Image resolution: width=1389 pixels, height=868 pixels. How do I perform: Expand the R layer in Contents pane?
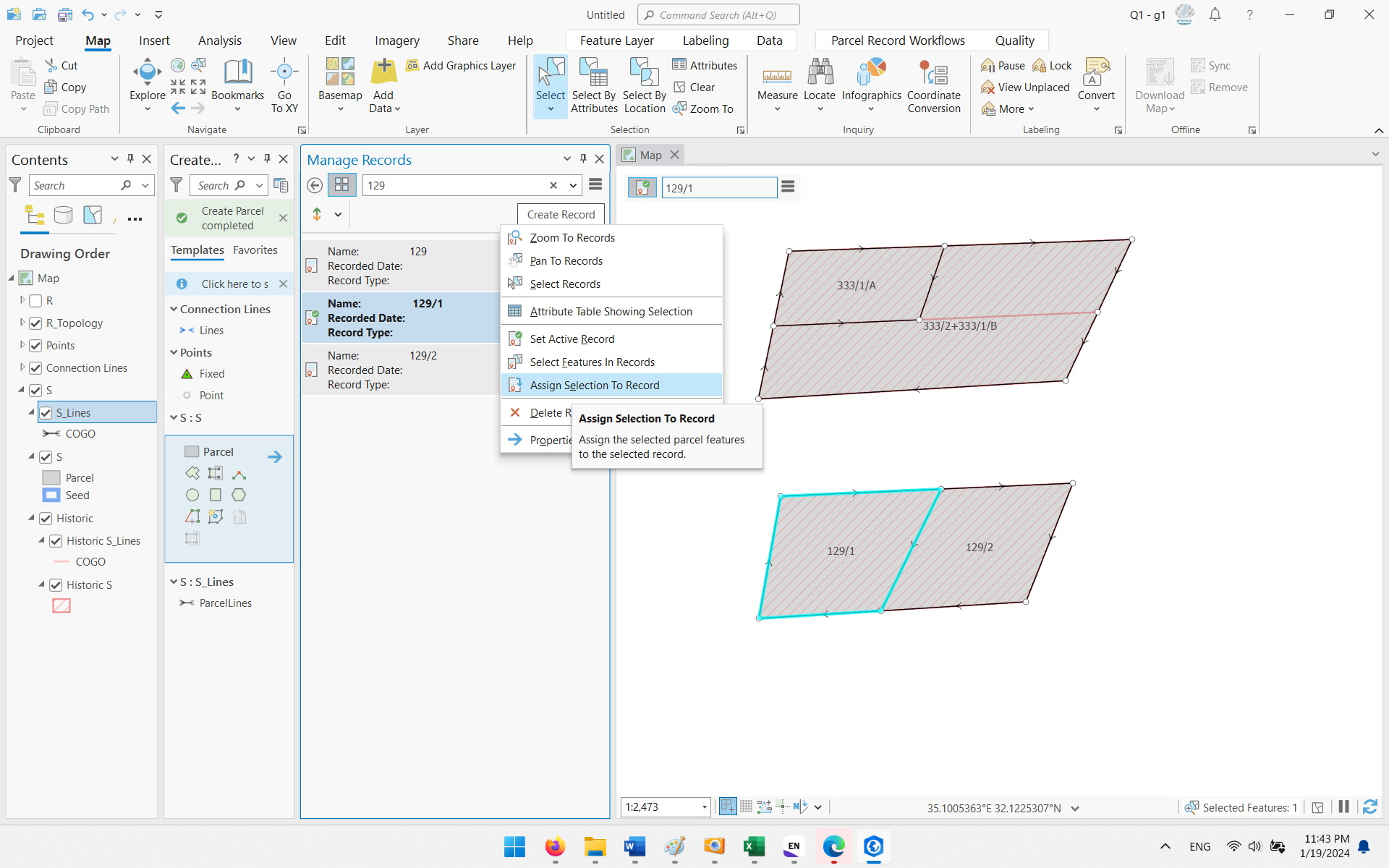point(22,300)
